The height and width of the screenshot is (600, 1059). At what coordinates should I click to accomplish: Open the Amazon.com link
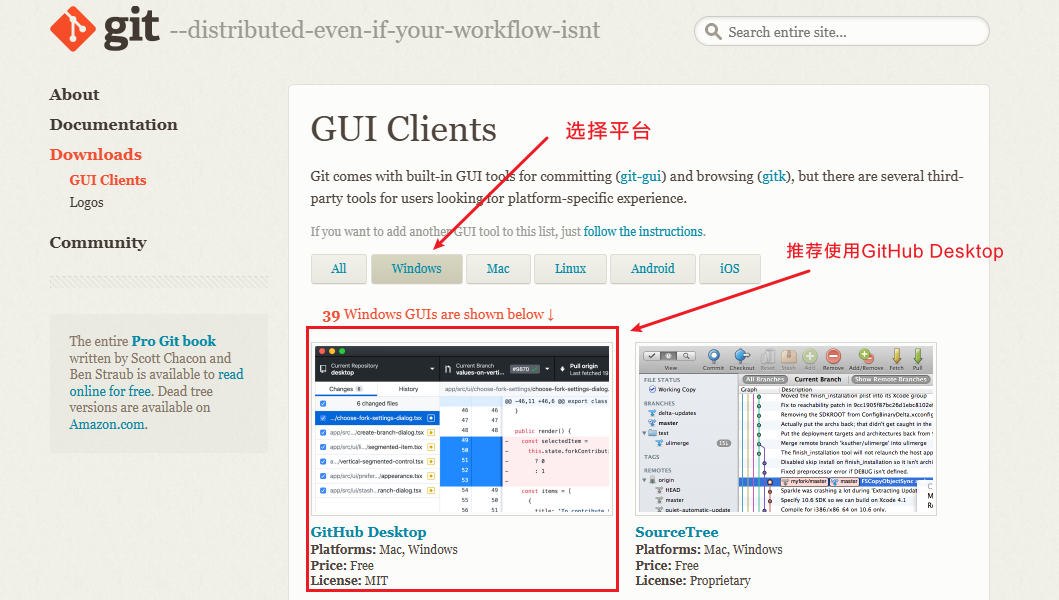[107, 424]
